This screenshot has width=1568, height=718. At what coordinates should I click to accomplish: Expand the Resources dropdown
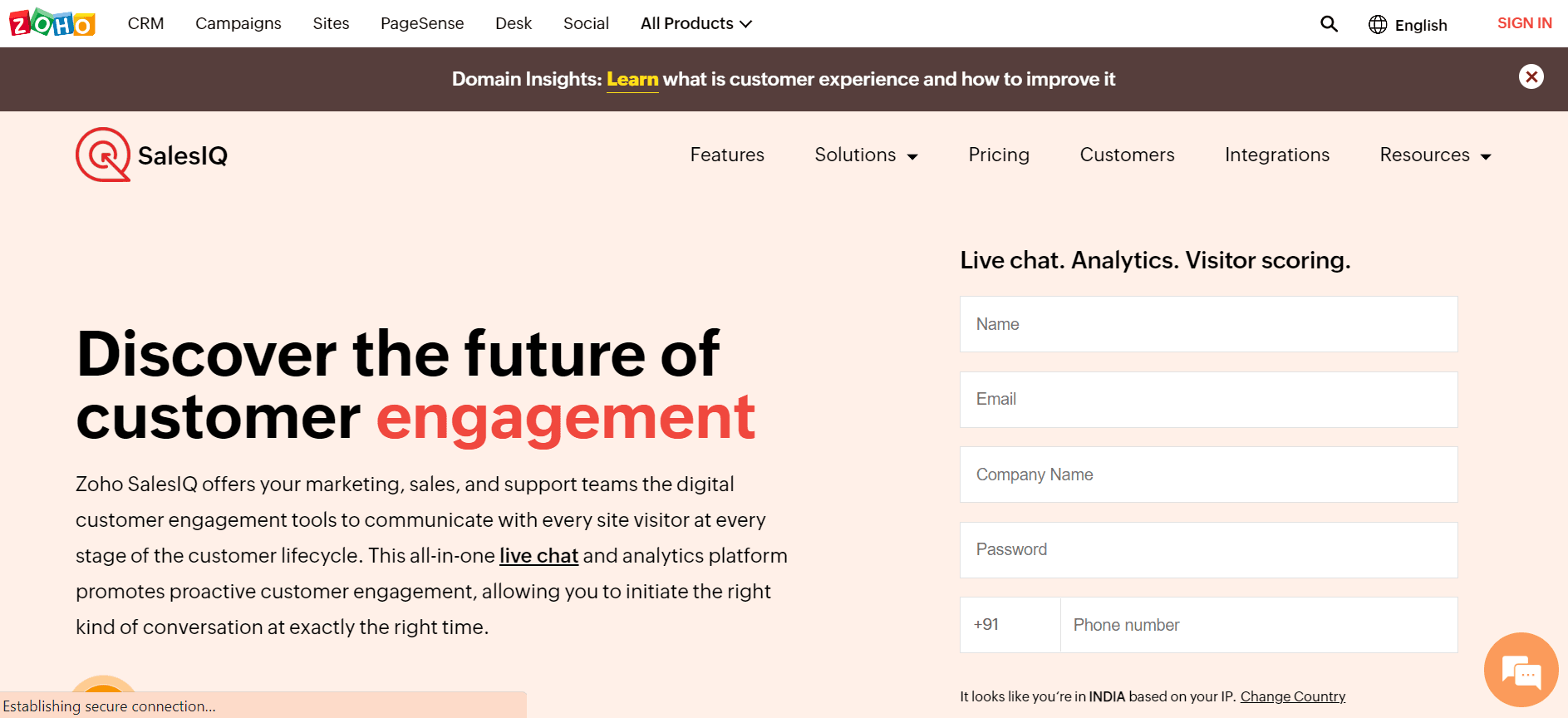tap(1434, 155)
